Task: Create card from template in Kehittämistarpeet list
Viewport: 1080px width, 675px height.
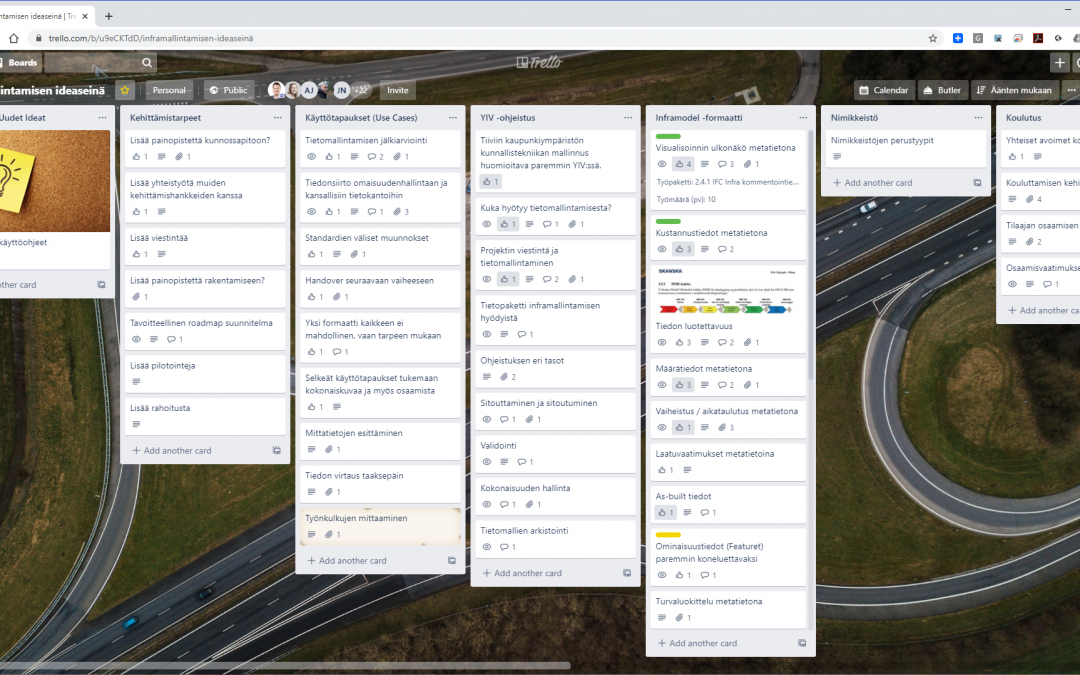Action: click(276, 450)
